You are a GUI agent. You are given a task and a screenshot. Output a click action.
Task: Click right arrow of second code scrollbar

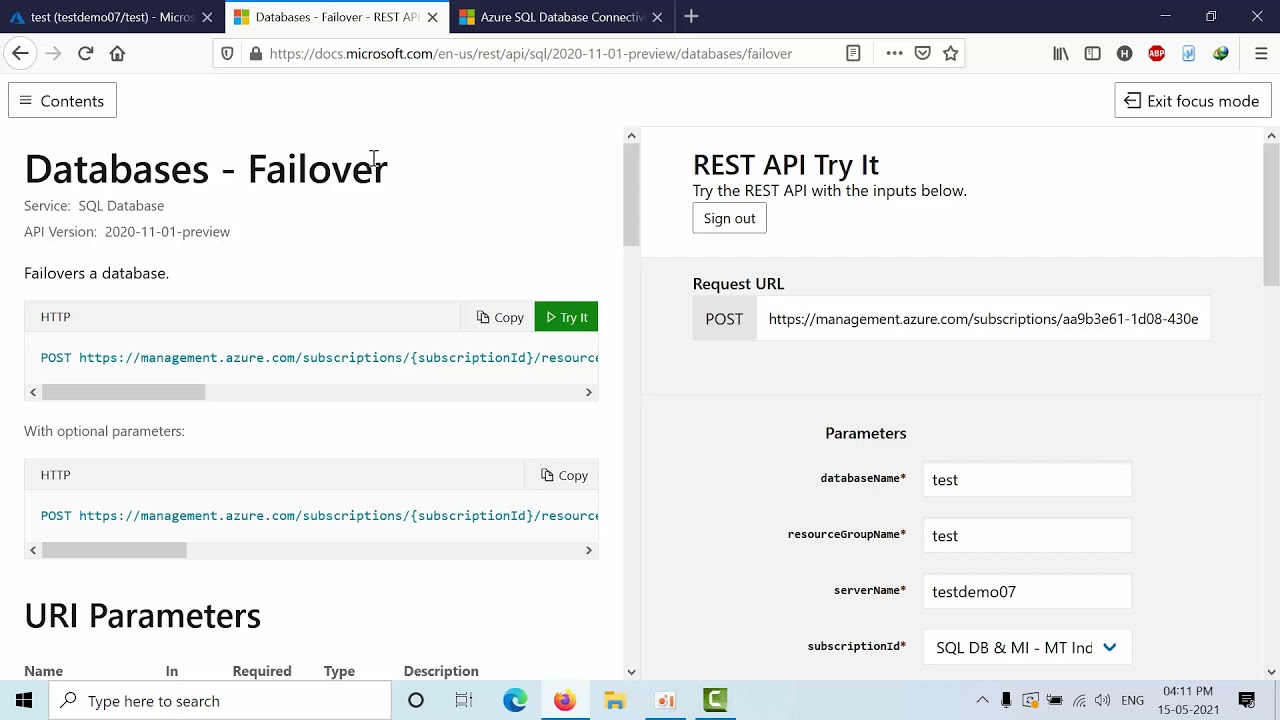coord(589,550)
